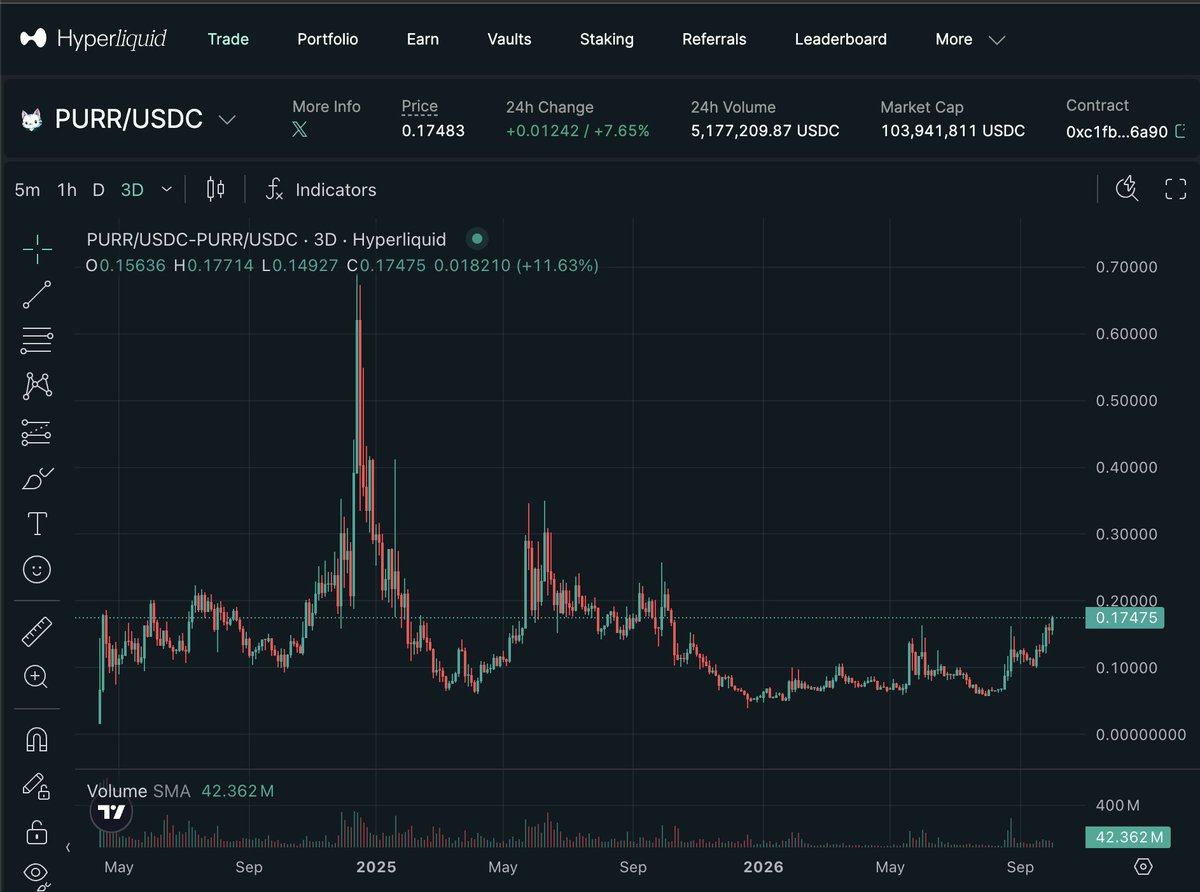Viewport: 1200px width, 892px height.
Task: Open the candlestick chart style selector
Action: pos(215,189)
